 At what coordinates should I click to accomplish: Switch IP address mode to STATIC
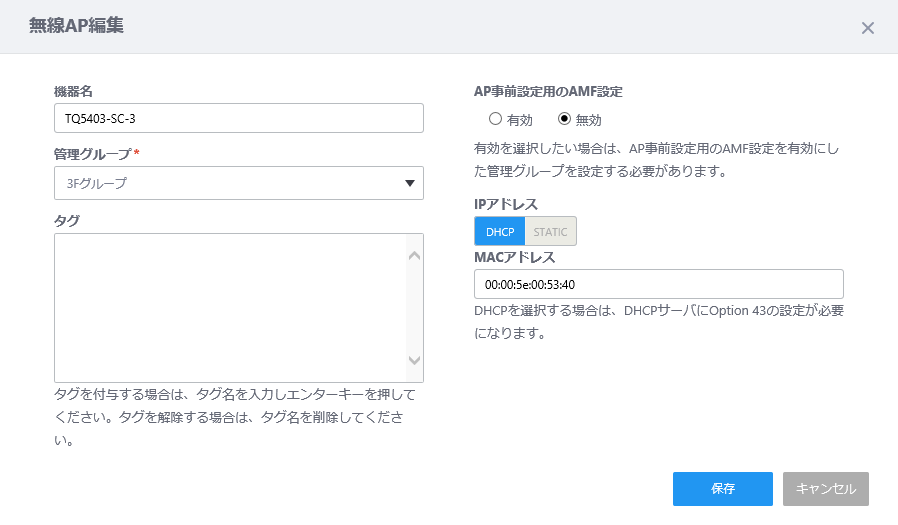(550, 231)
